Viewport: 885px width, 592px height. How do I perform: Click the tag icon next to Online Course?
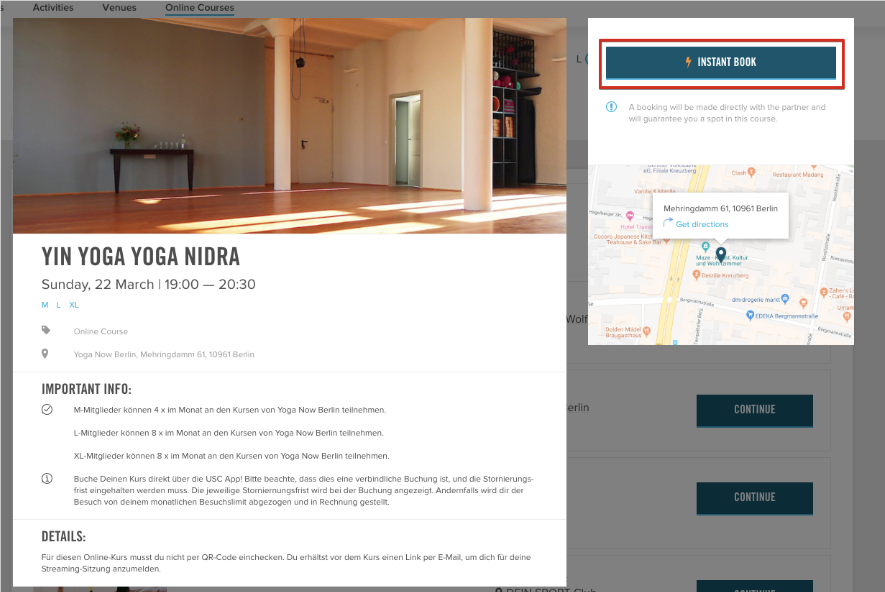pyautogui.click(x=46, y=330)
